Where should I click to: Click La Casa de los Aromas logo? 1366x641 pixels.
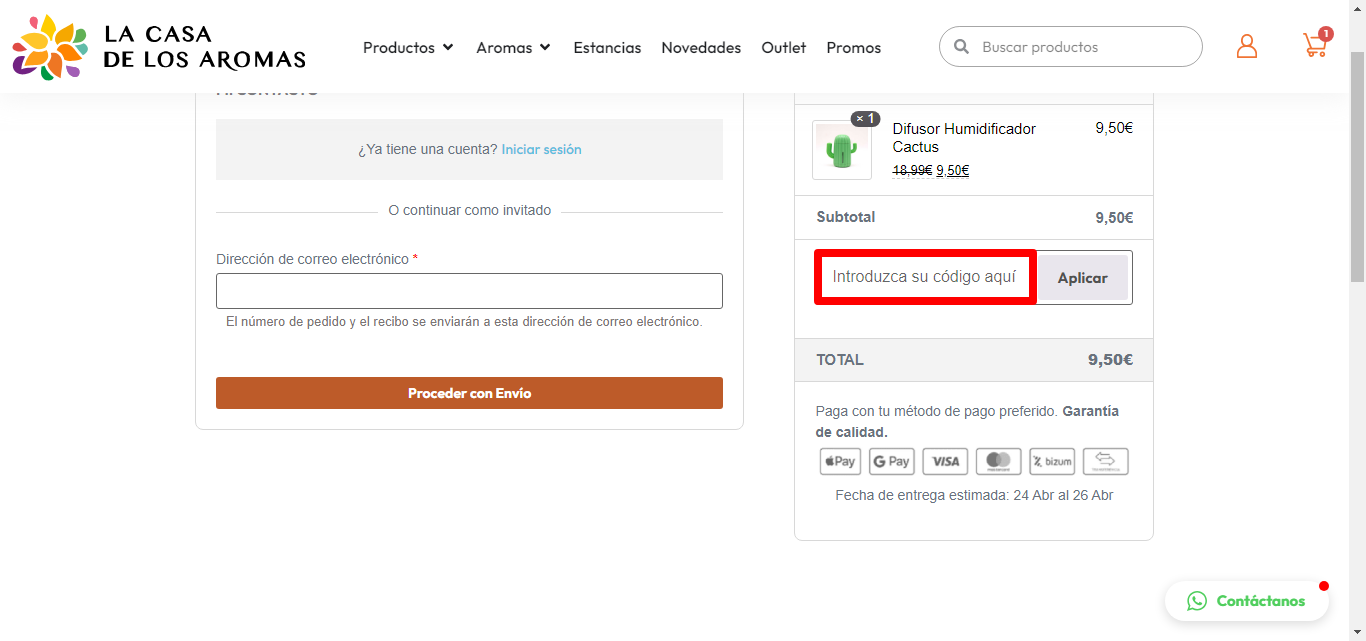(x=159, y=47)
